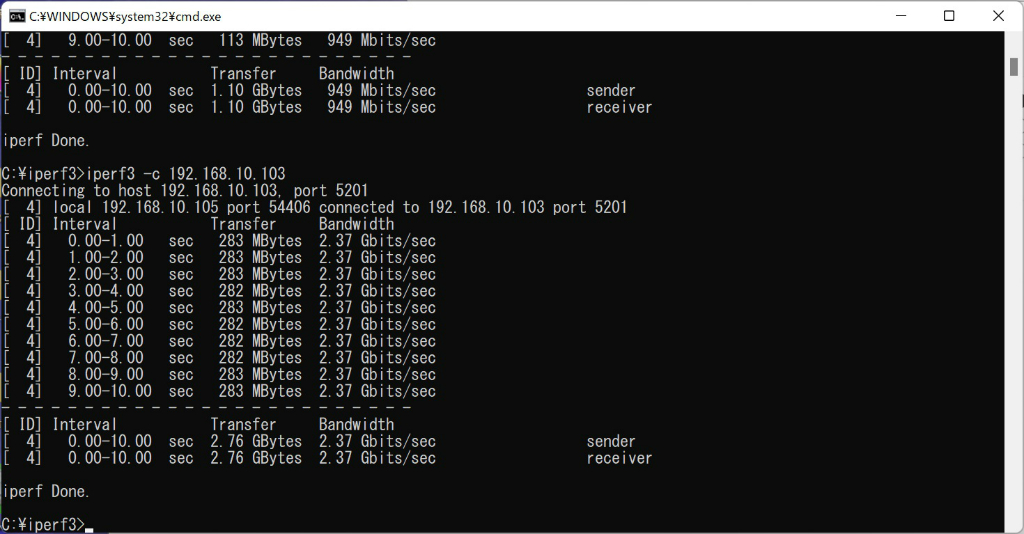Click the 3.00-4.00 sec interval row
The width and height of the screenshot is (1024, 534).
[219, 291]
